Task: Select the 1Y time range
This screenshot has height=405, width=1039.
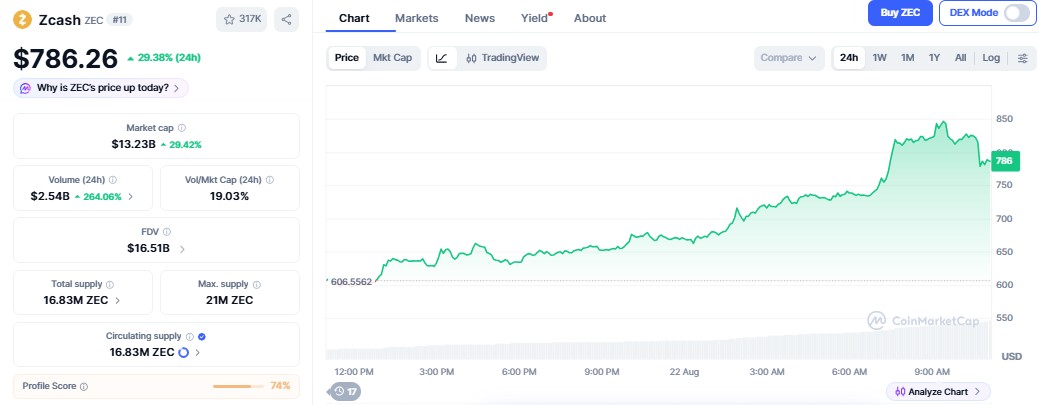Action: click(x=934, y=58)
